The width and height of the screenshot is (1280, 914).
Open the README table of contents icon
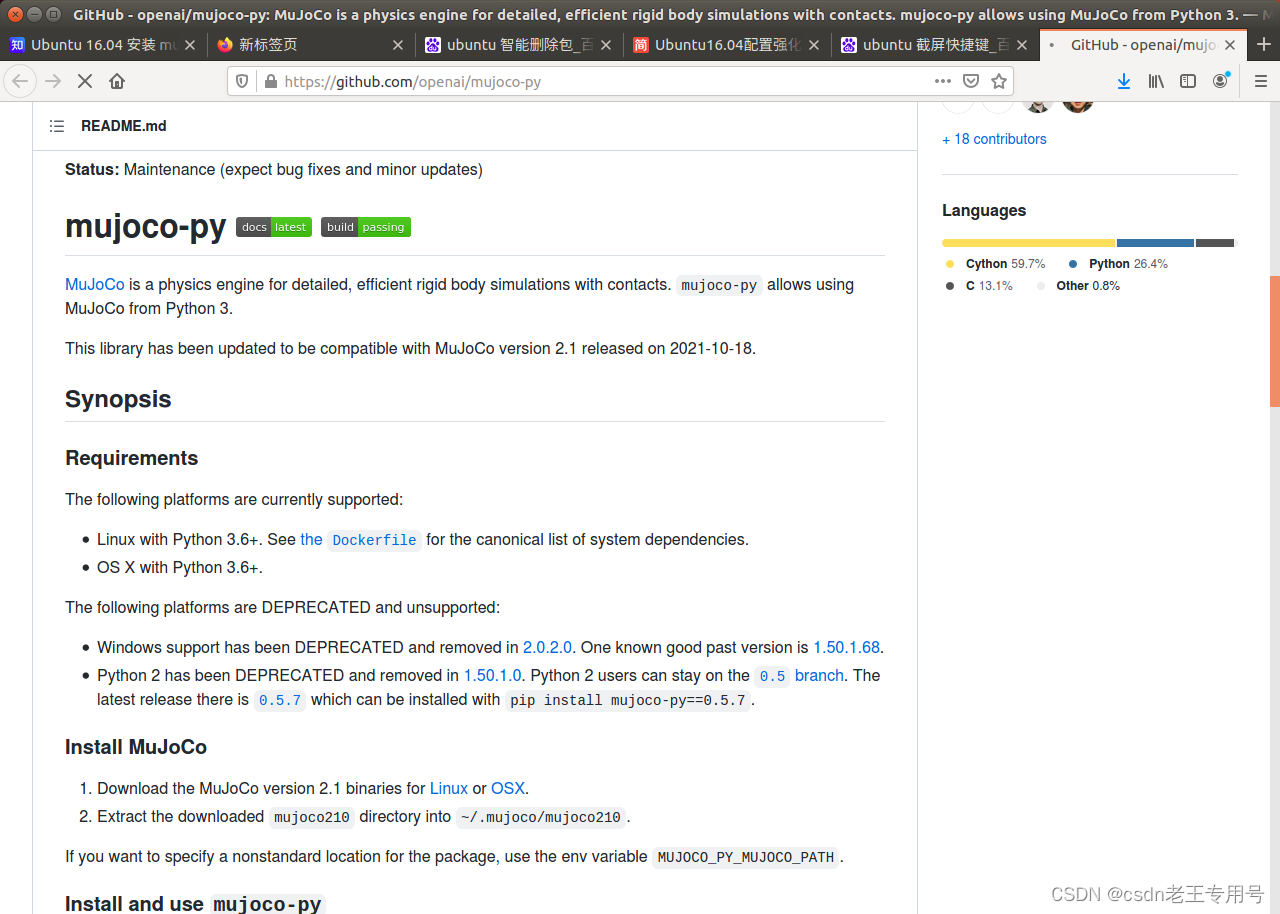point(57,126)
